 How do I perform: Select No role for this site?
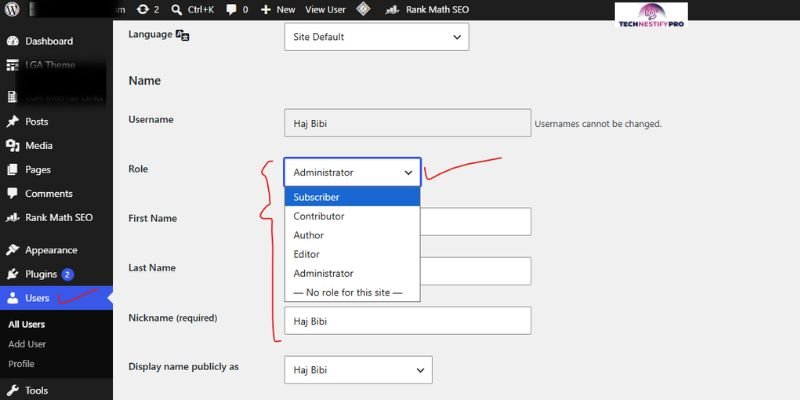tap(352, 292)
